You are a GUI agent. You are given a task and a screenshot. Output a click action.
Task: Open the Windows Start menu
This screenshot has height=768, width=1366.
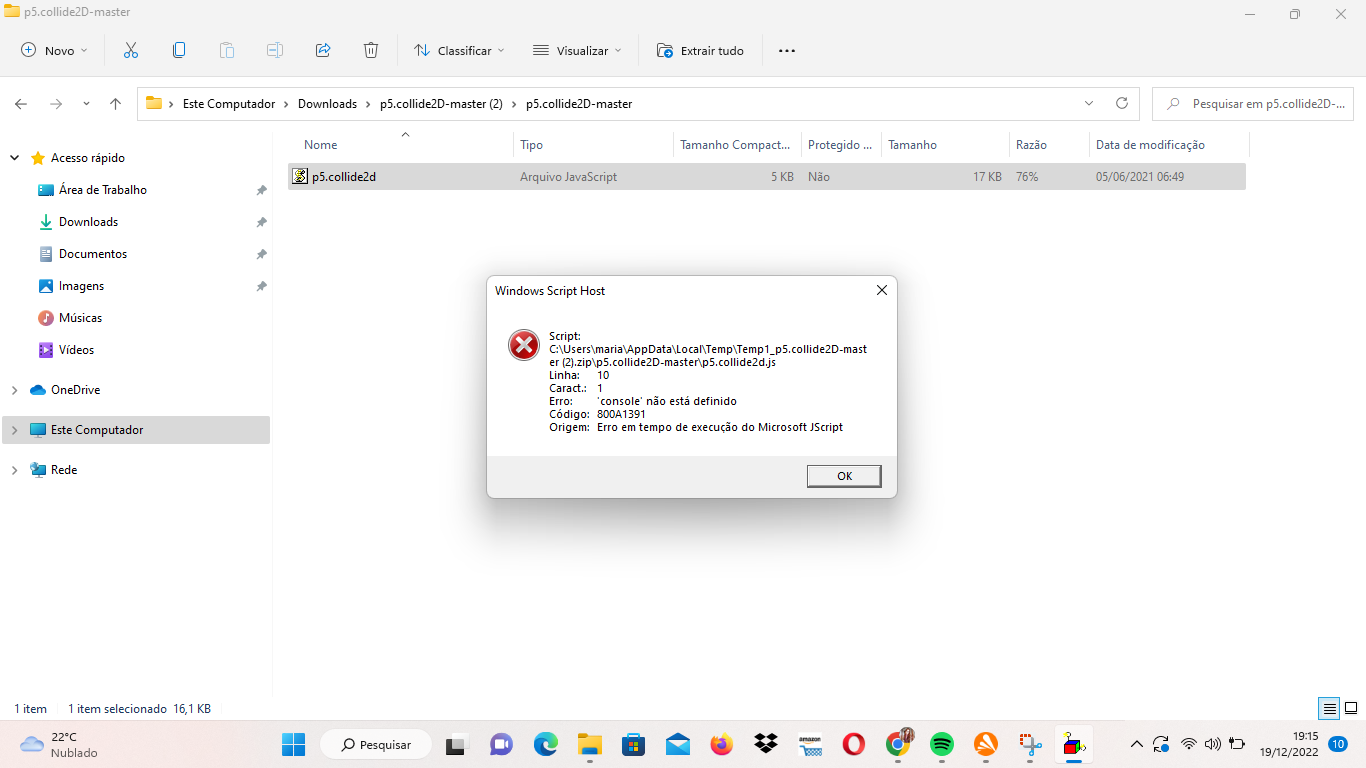(x=293, y=744)
